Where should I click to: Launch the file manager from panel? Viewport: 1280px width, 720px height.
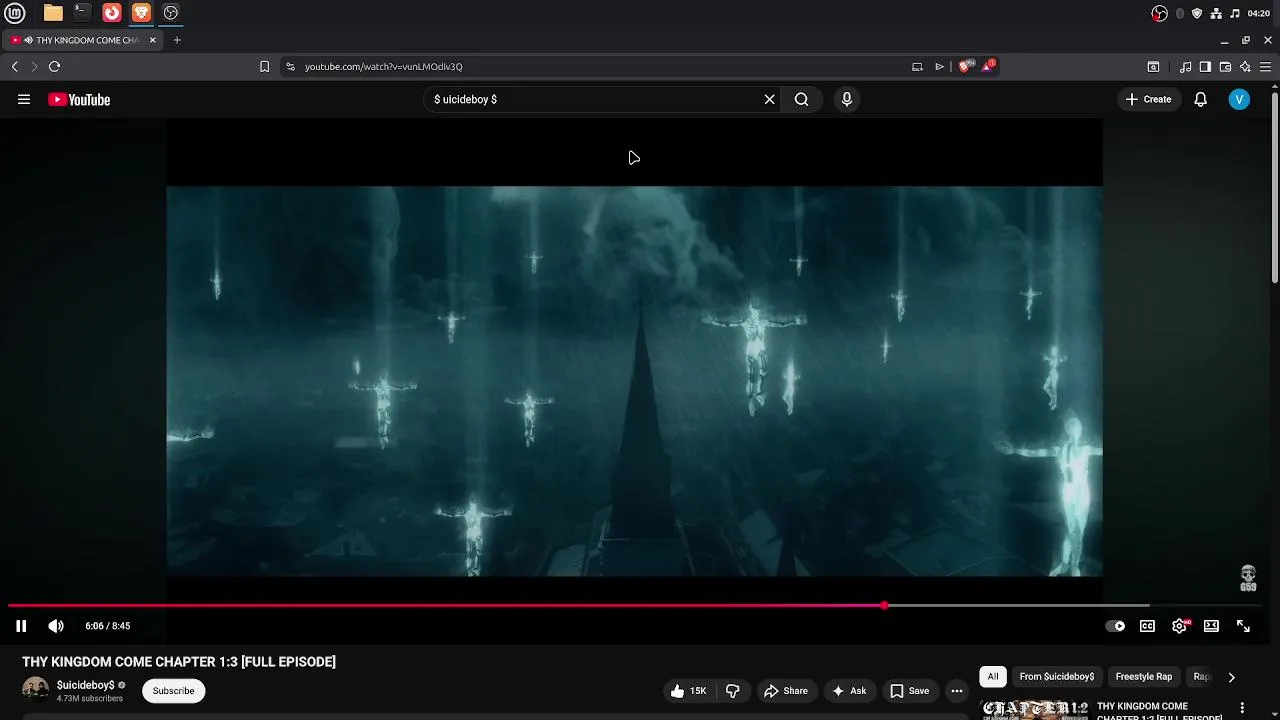(x=53, y=13)
